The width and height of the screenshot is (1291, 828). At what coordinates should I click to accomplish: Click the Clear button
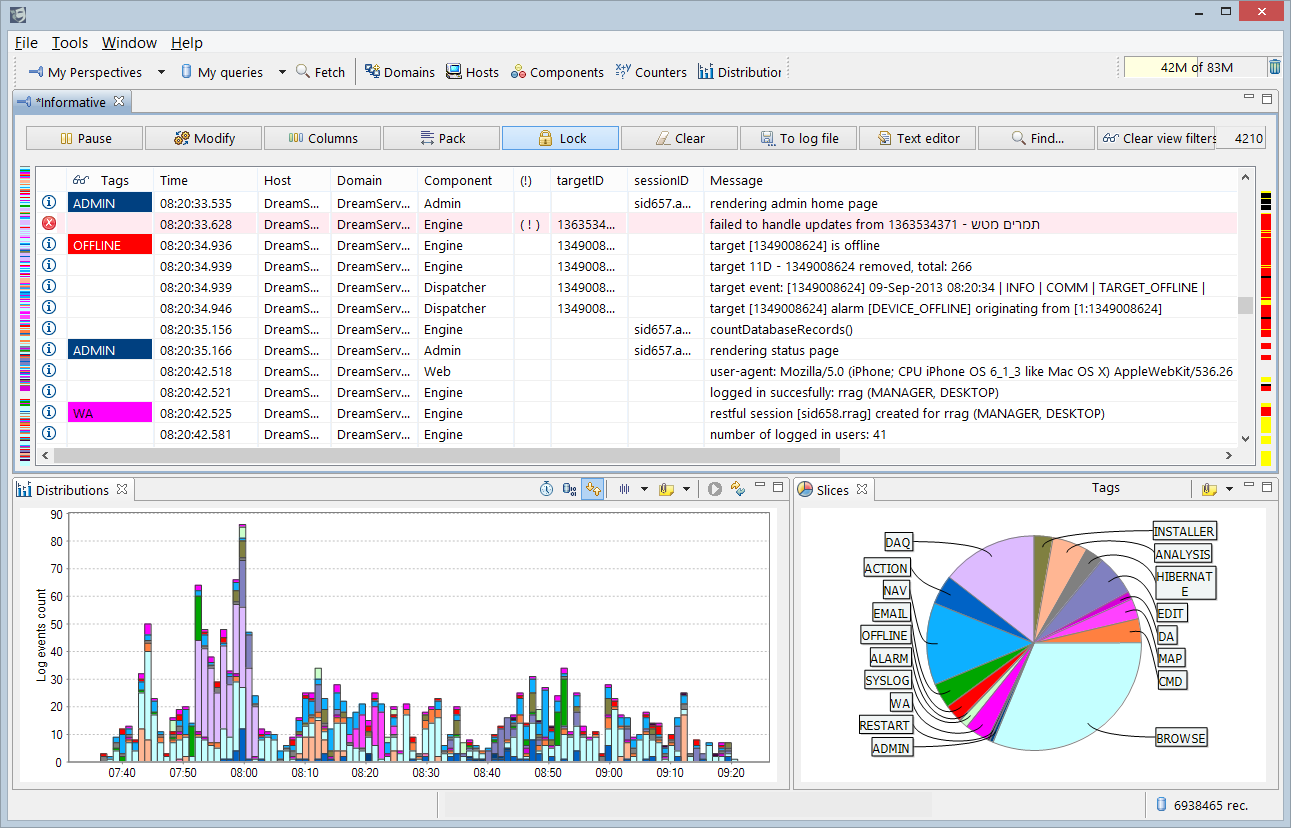point(680,138)
